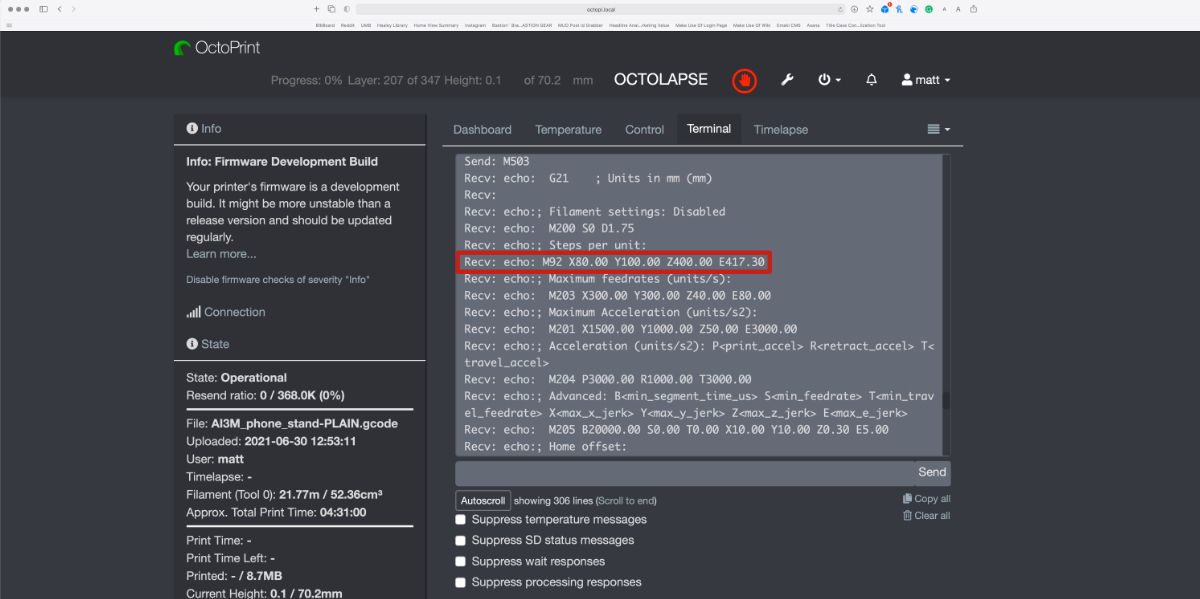The height and width of the screenshot is (599, 1200).
Task: Click the M203 maximum feedrates line
Action: pyautogui.click(x=617, y=296)
